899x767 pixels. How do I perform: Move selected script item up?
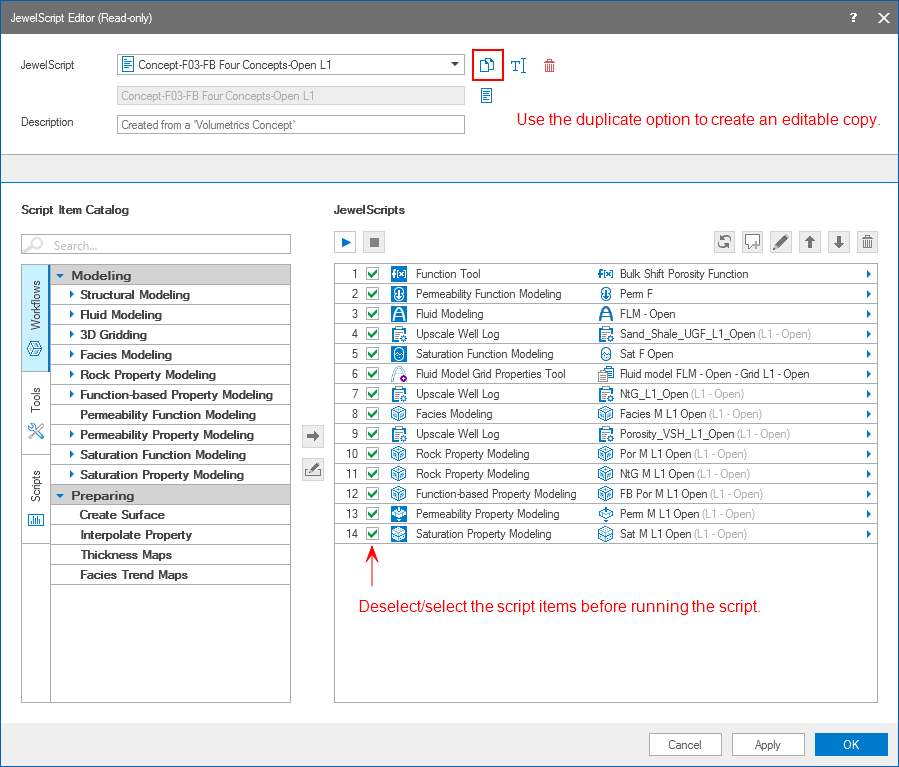coord(810,242)
